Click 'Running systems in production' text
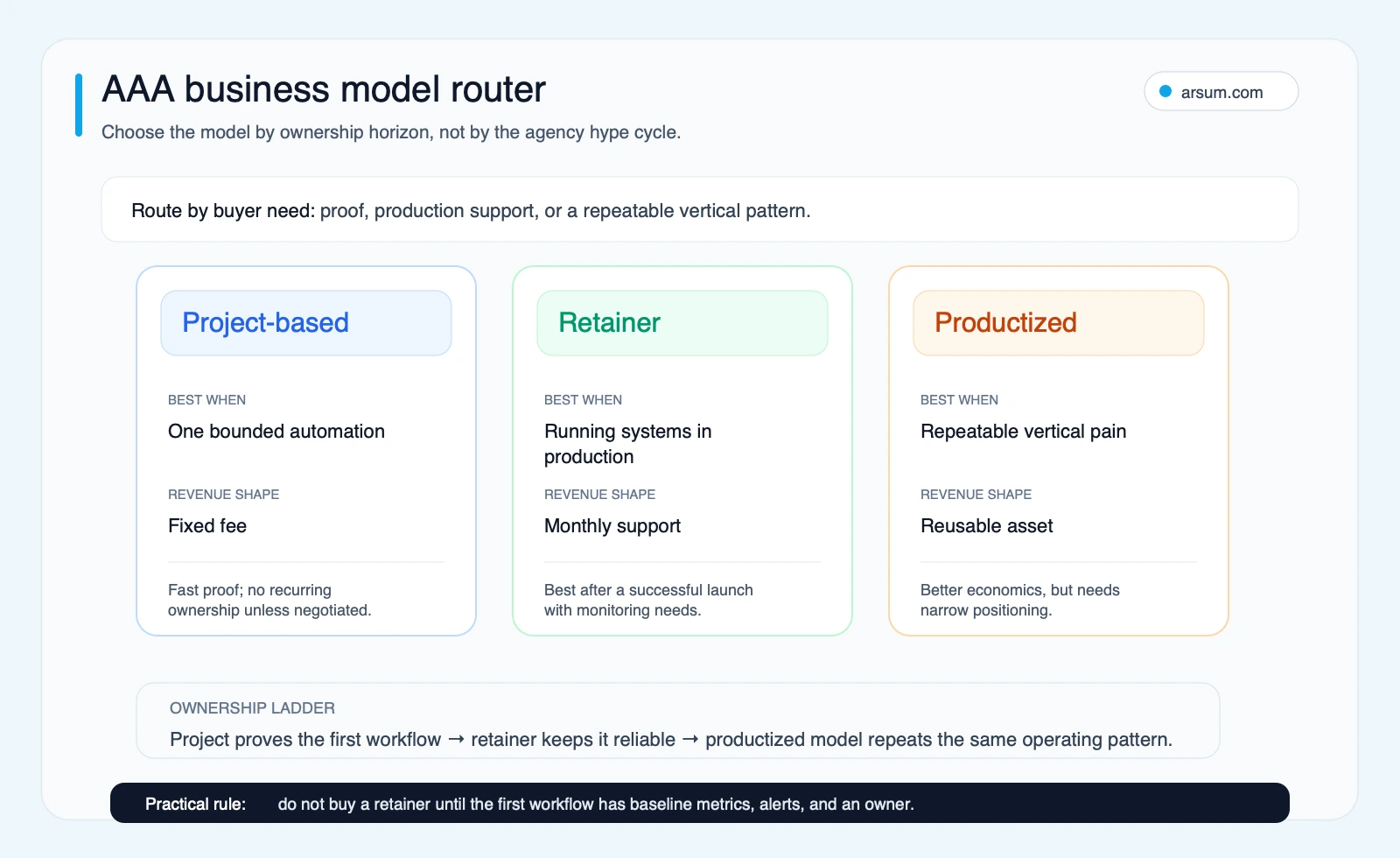 tap(627, 444)
